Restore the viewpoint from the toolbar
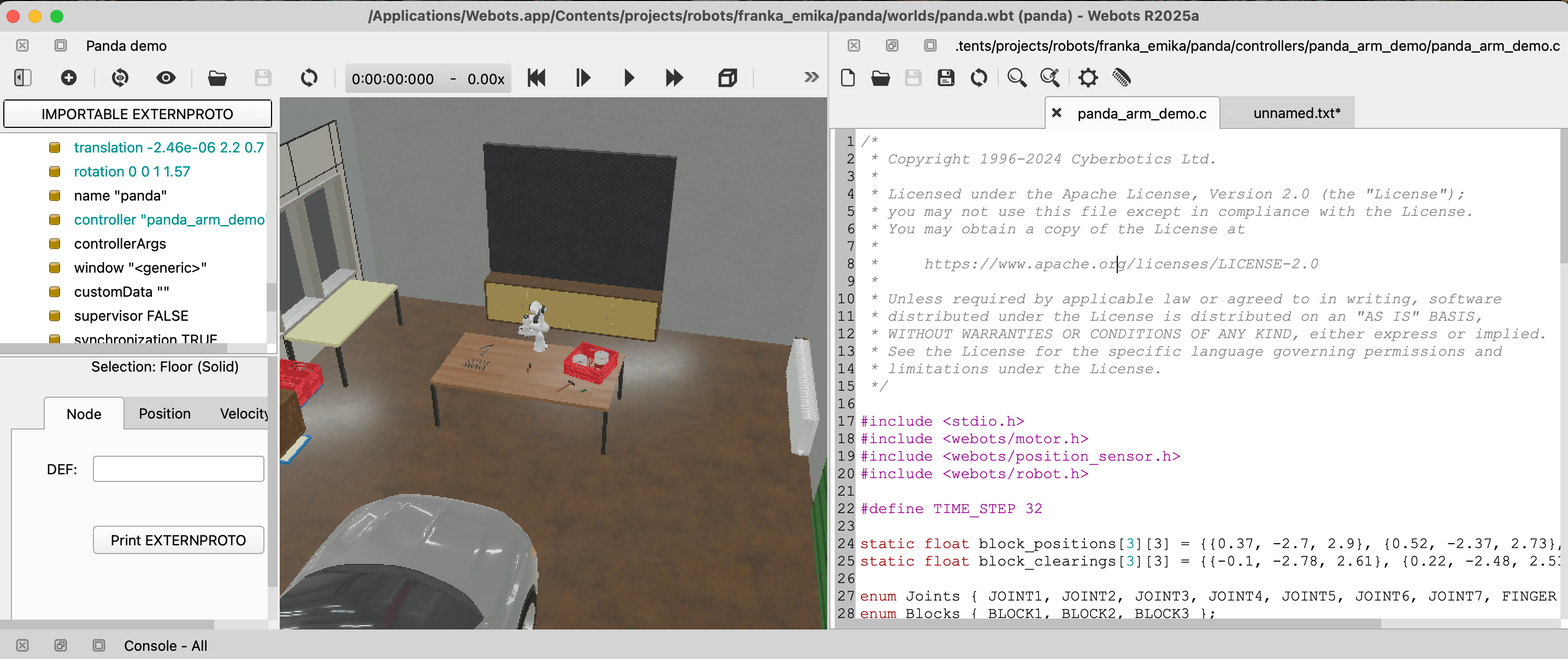Screen dimensions: 1568x659 point(120,78)
